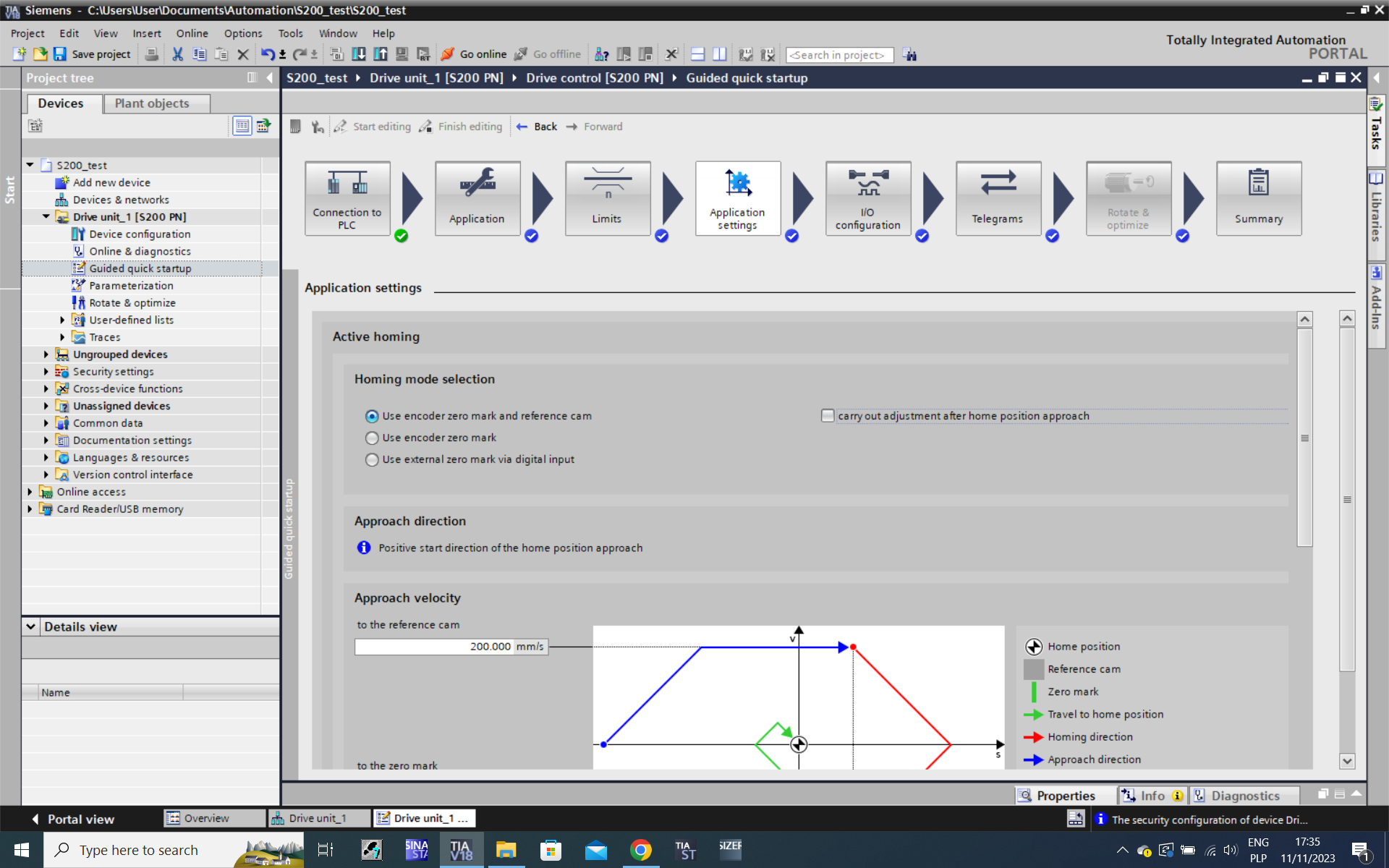Click the Save project icon
Viewport: 1389px width, 868px height.
[60, 54]
